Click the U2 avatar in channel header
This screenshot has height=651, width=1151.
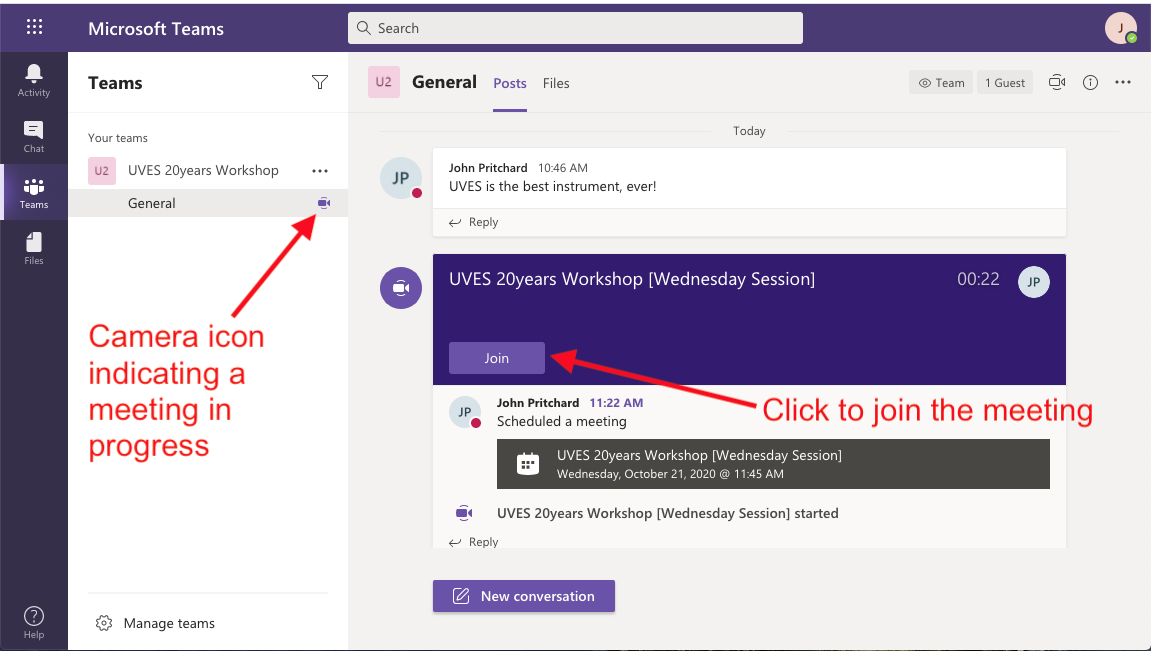384,82
